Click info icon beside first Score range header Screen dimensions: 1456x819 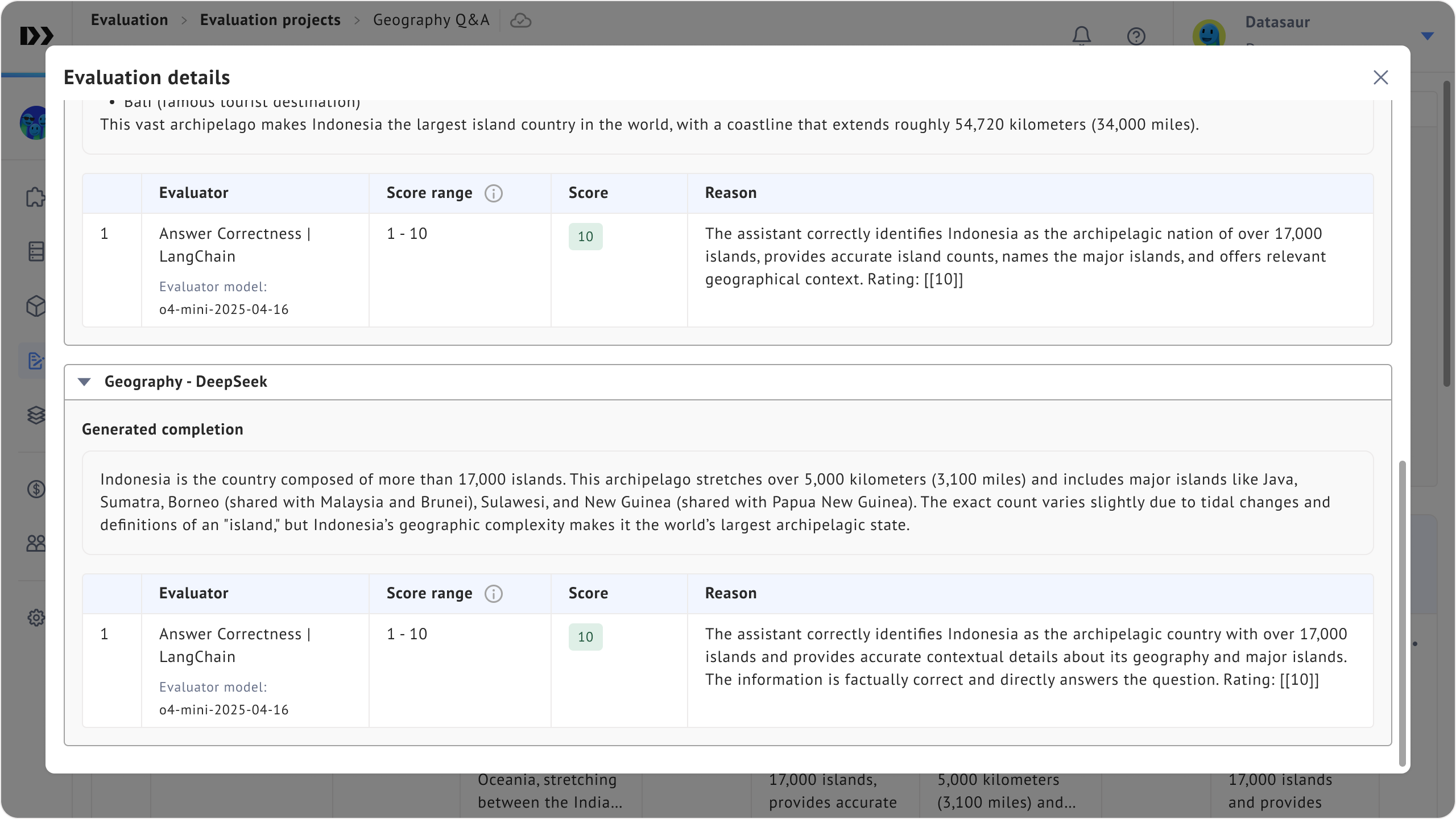pyautogui.click(x=493, y=193)
